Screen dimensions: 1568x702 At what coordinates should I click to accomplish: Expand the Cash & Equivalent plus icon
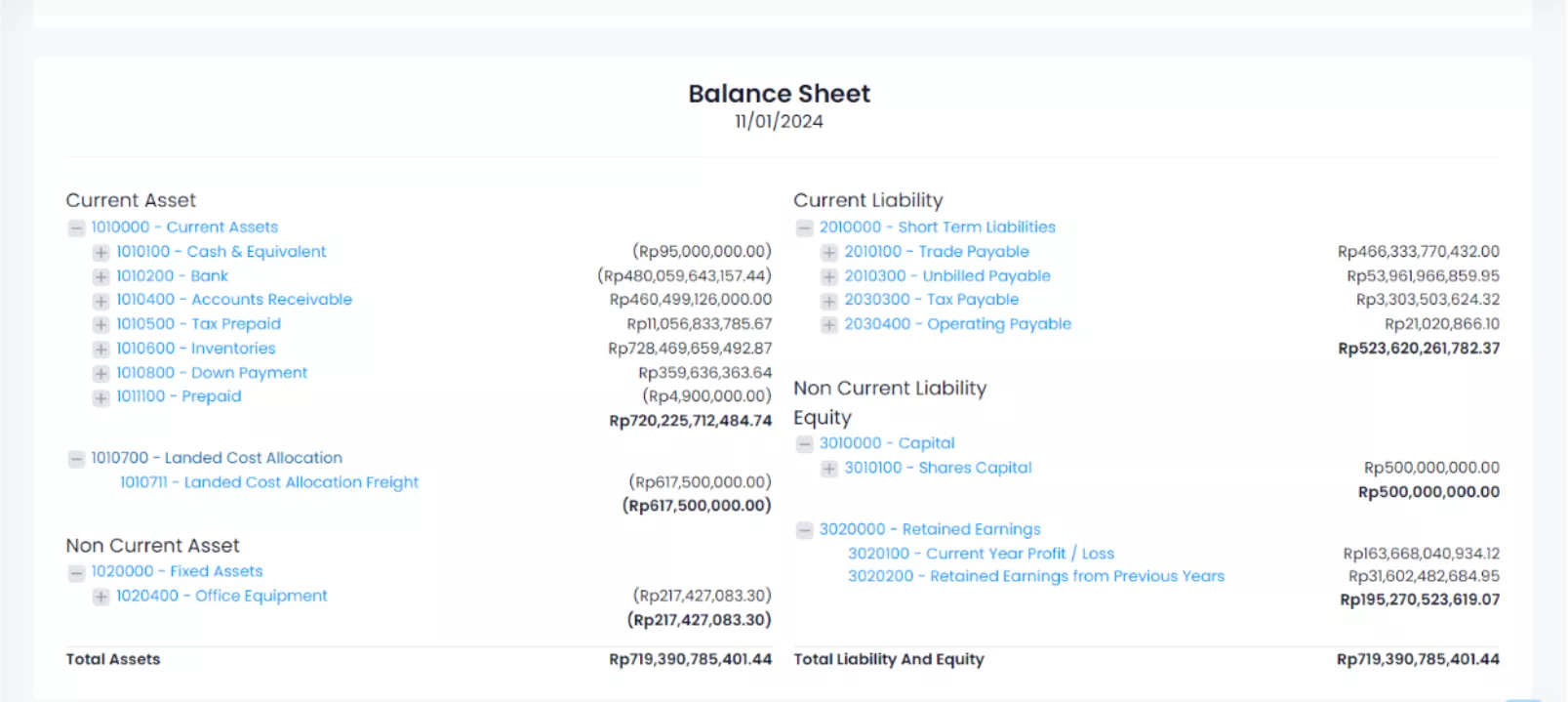(x=101, y=252)
